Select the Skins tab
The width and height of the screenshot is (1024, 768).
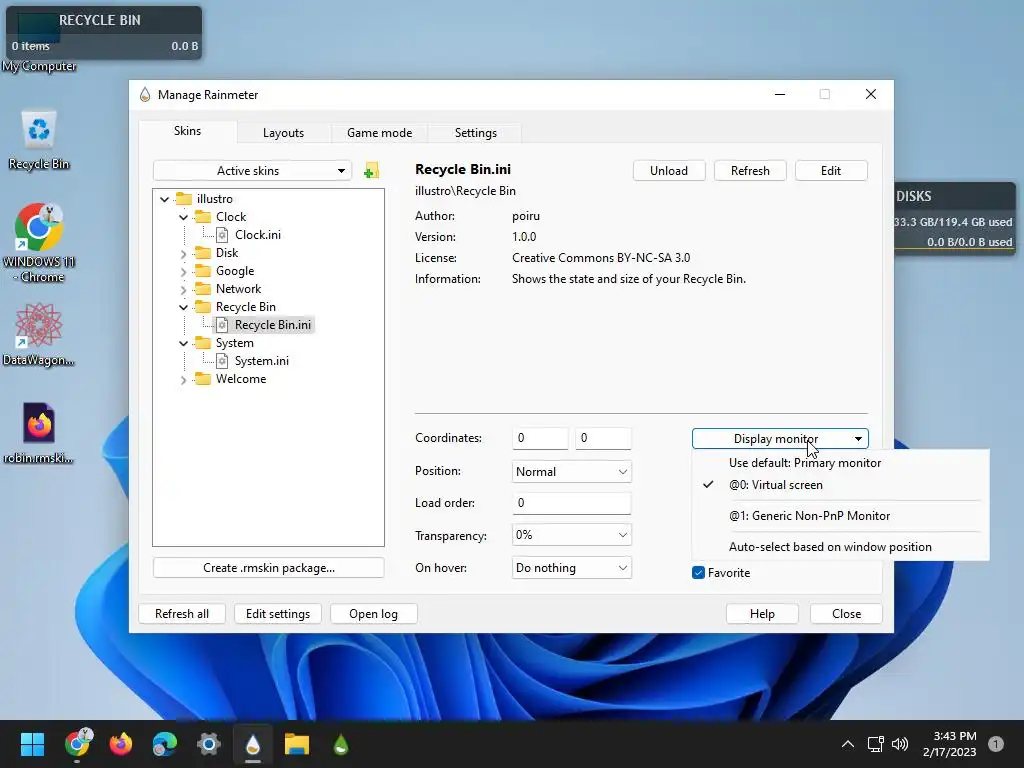click(187, 131)
